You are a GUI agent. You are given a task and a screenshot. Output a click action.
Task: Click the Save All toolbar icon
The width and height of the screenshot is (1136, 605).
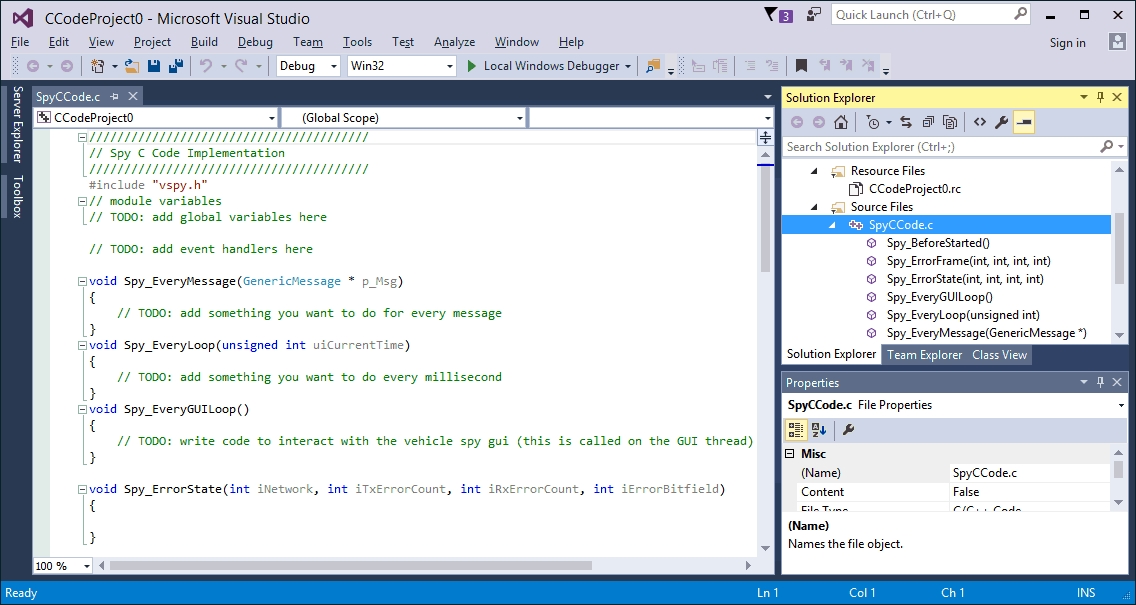176,66
